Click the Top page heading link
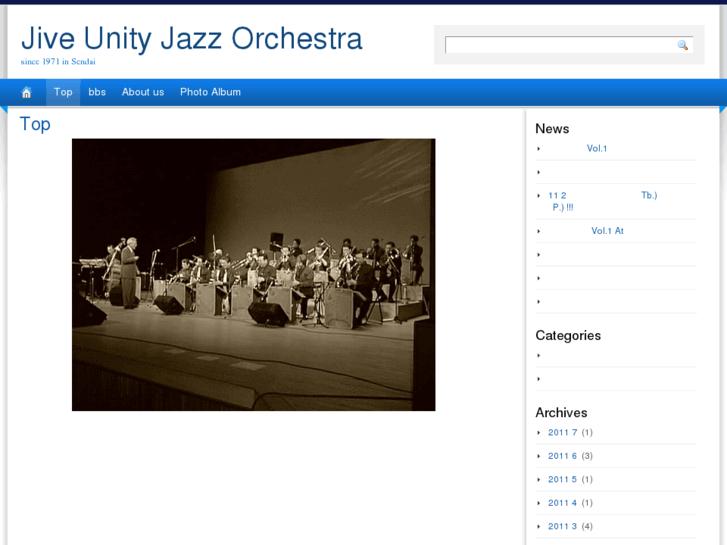 point(35,124)
